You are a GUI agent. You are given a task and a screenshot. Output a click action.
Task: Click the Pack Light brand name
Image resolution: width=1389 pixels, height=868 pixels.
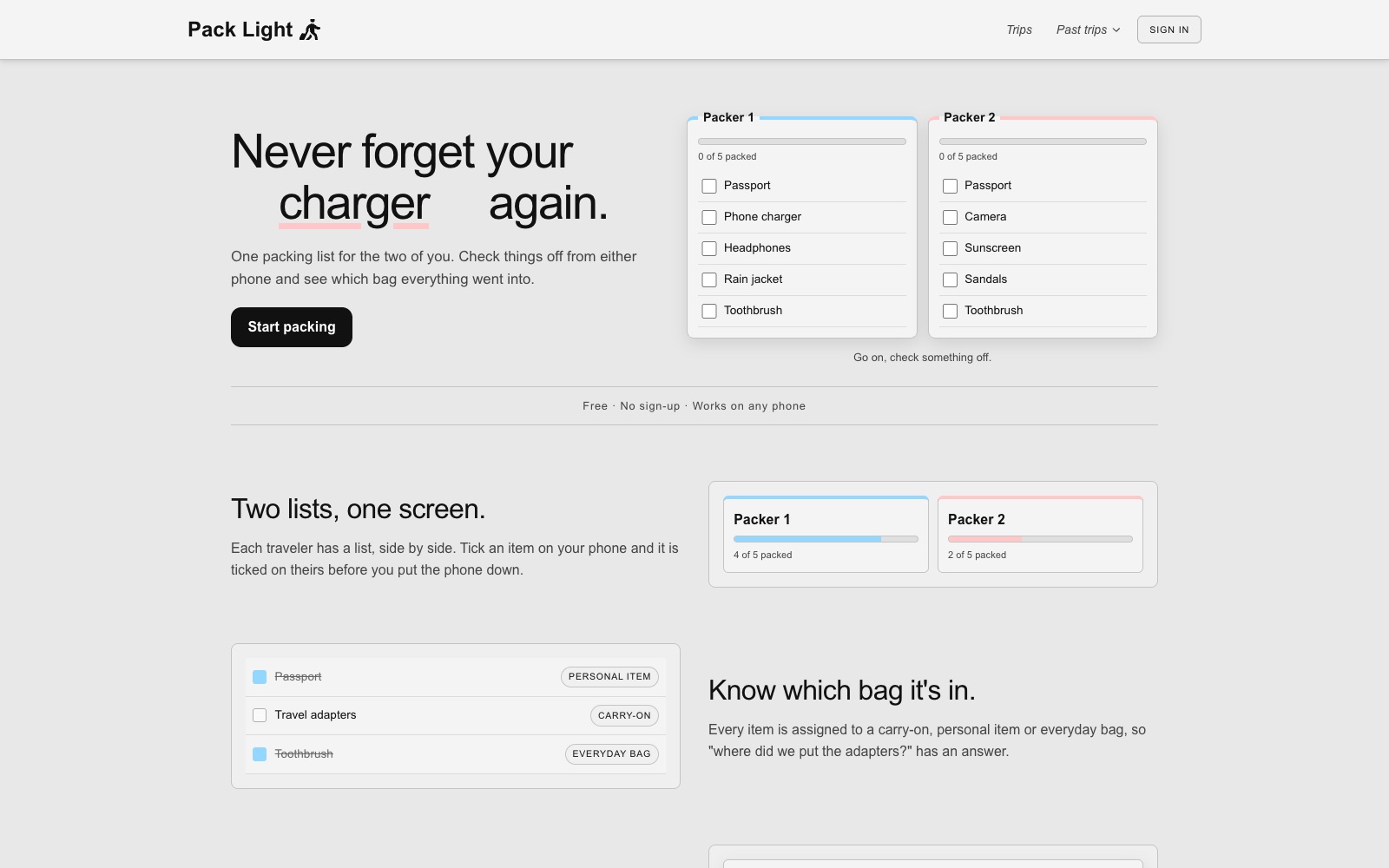pos(240,30)
